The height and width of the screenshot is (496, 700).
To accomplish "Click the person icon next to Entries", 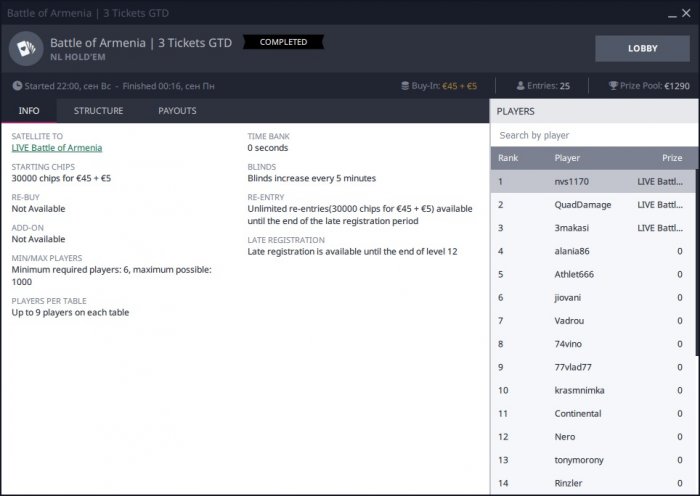I will 520,86.
